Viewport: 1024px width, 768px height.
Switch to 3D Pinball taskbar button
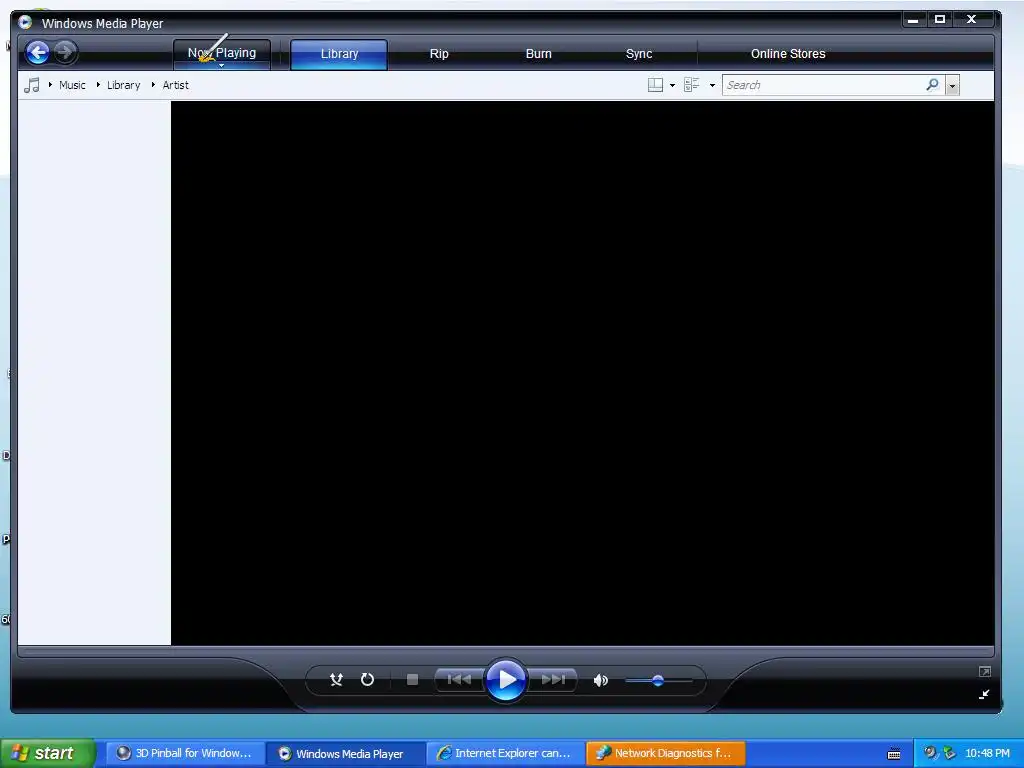click(185, 754)
